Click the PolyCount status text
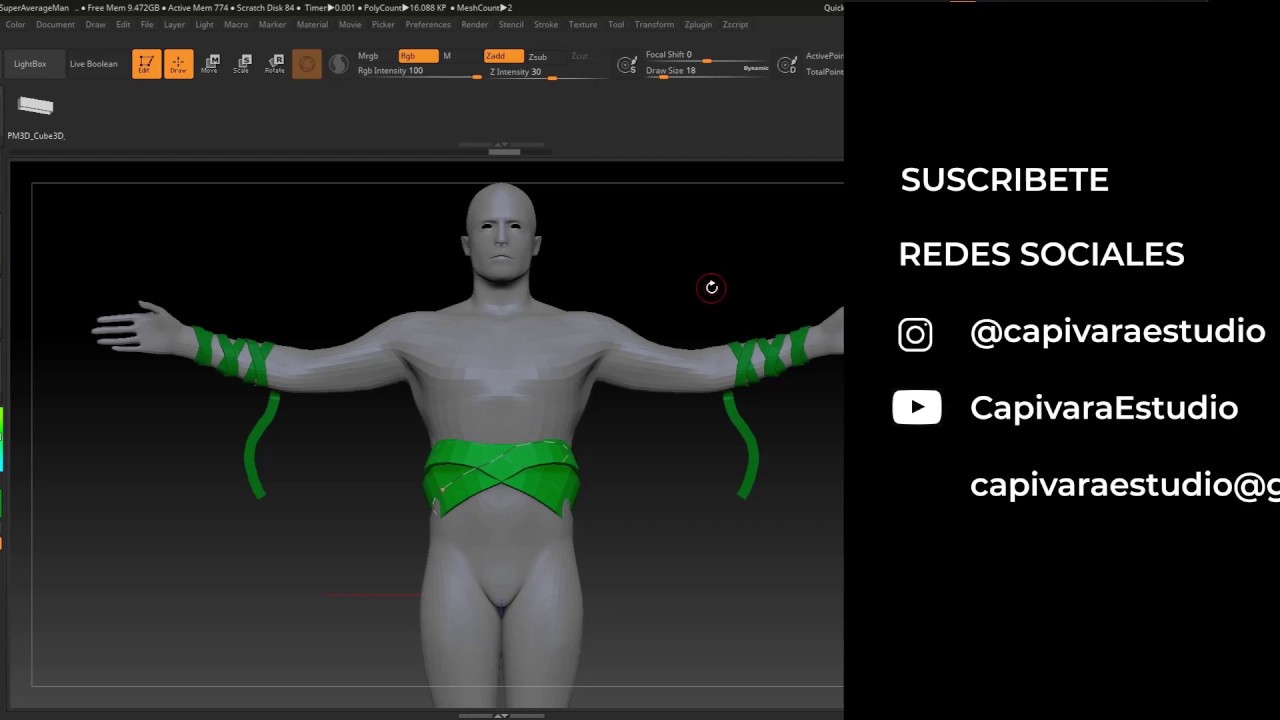Image resolution: width=1280 pixels, height=720 pixels. (405, 8)
